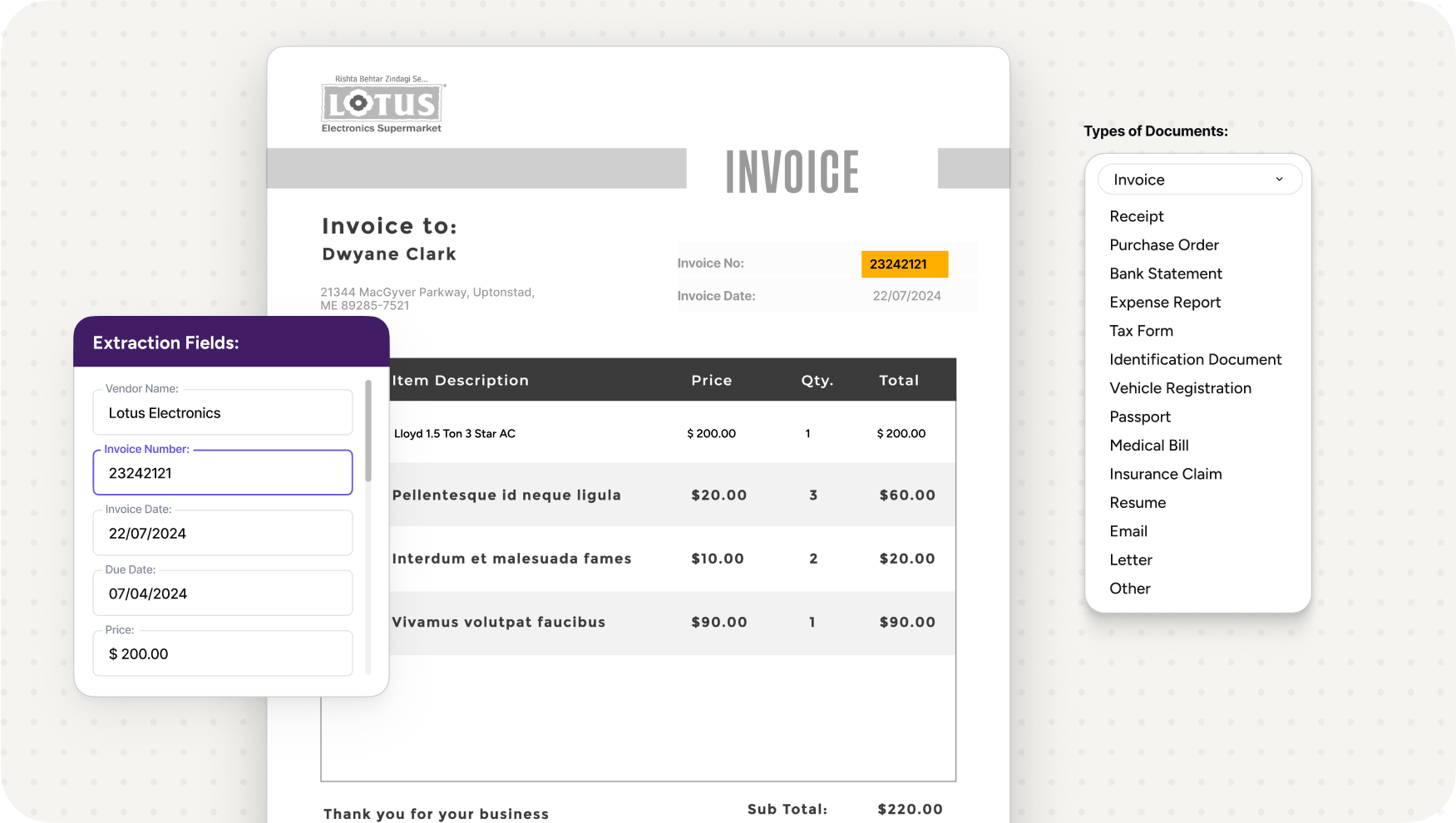
Task: Click the Lotus Electronics Supermarket logo
Action: [383, 104]
